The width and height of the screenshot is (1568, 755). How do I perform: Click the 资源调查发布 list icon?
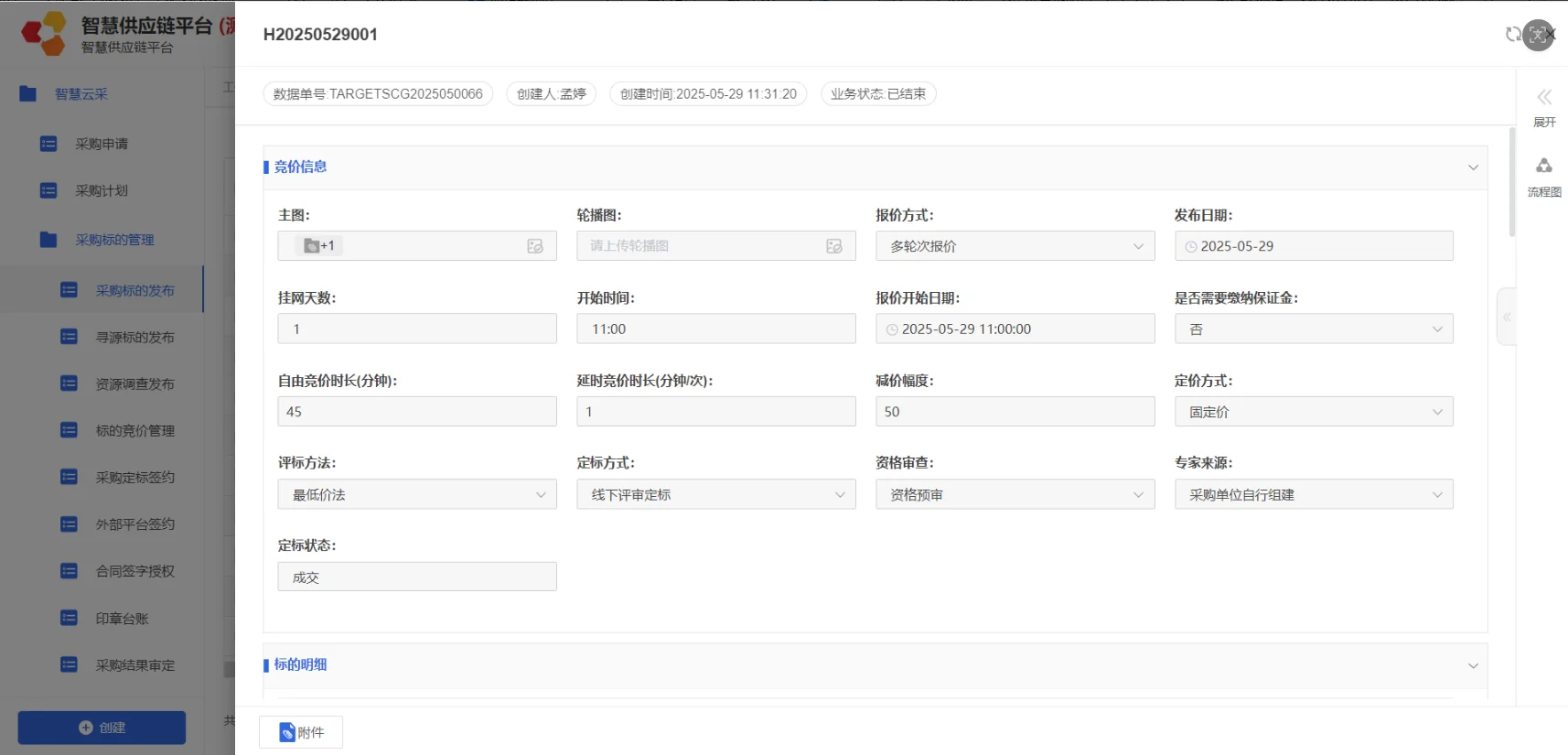pos(69,383)
